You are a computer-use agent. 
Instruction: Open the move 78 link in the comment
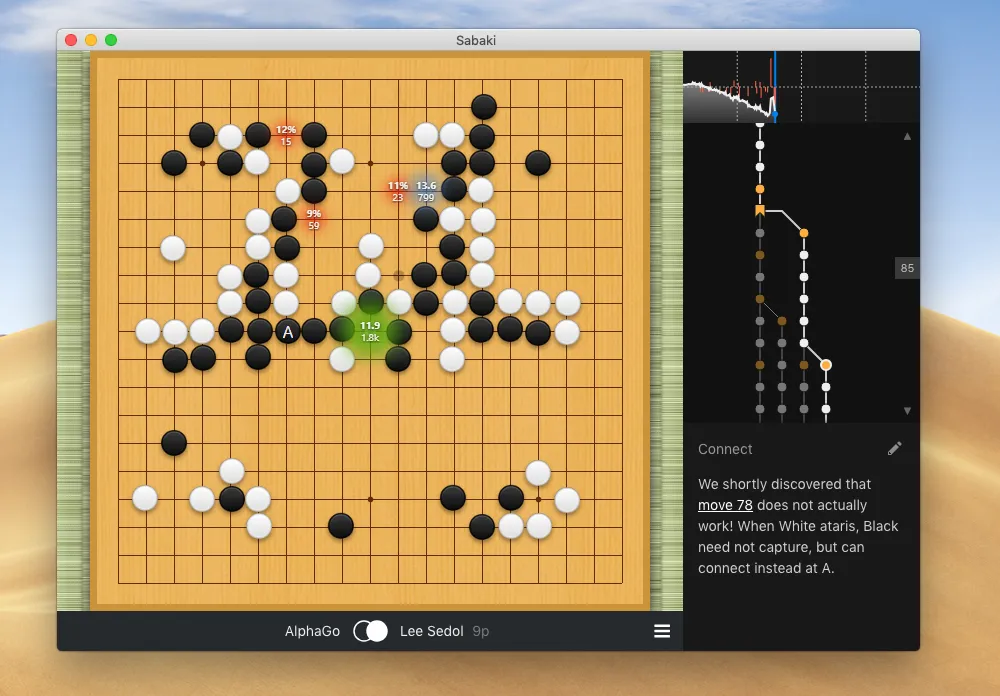725,505
